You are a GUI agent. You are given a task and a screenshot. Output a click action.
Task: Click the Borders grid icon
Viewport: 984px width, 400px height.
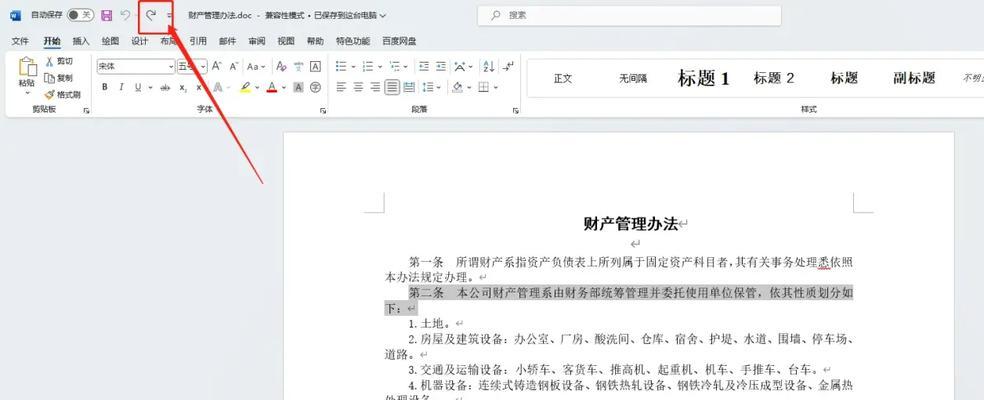click(x=483, y=87)
